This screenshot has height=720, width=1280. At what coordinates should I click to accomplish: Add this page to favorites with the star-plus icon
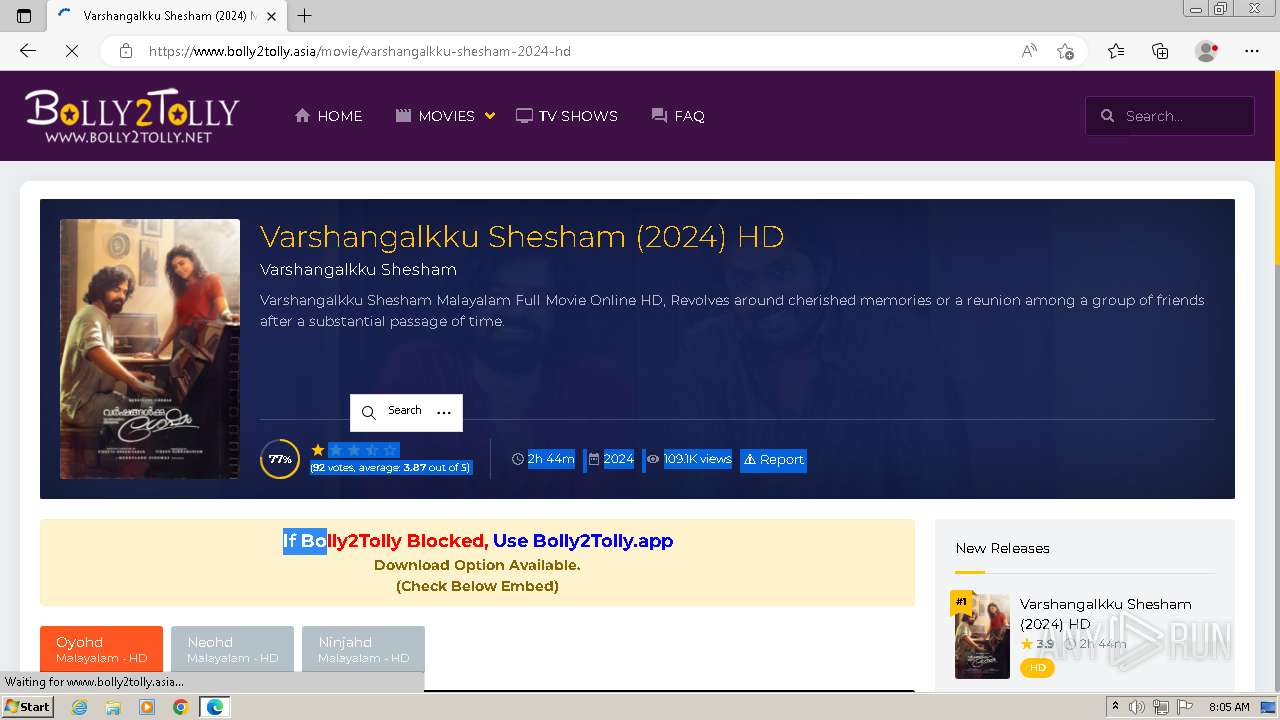click(1066, 51)
